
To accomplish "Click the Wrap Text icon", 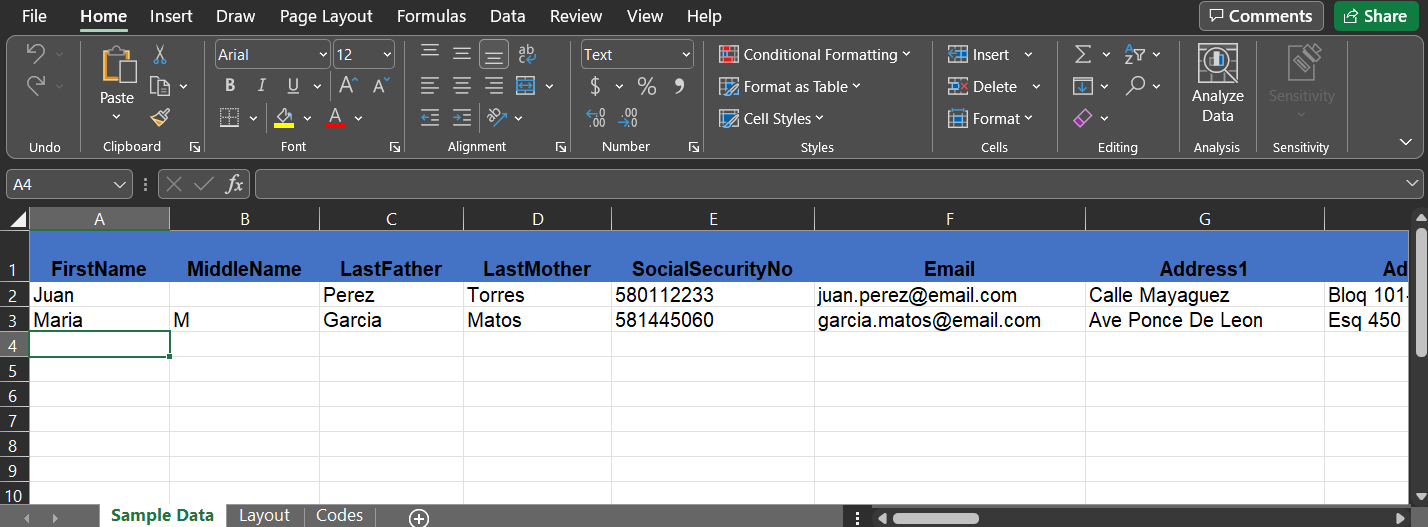I will click(526, 54).
